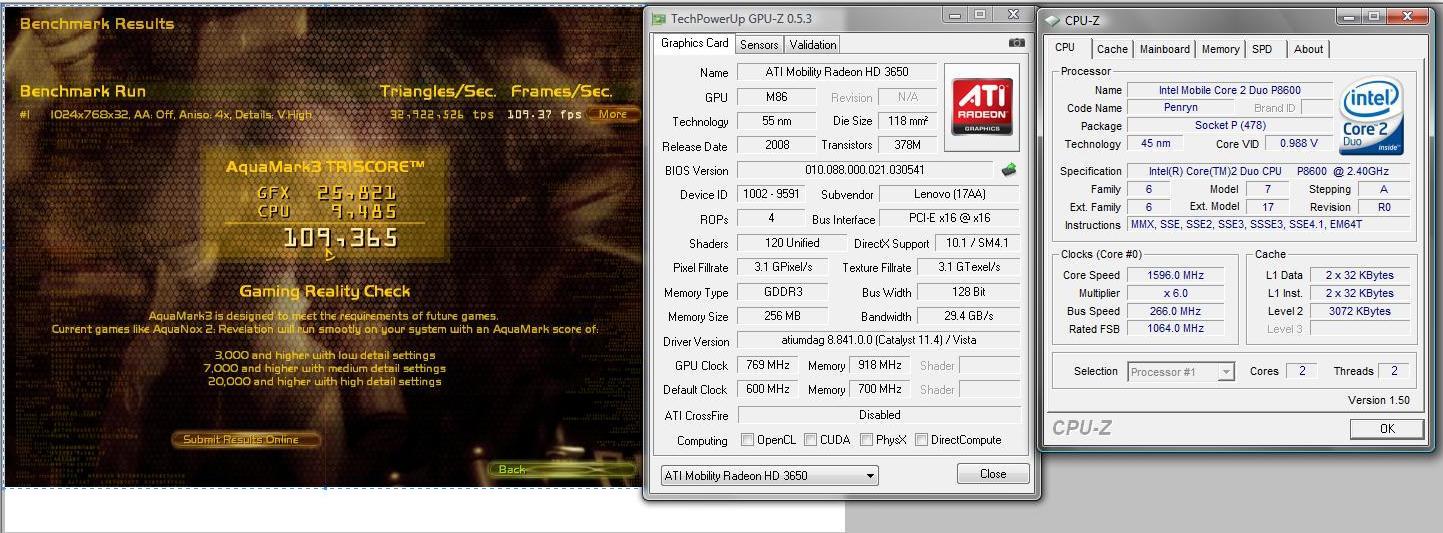The height and width of the screenshot is (533, 1443).
Task: Click the Core Speed 1596.0 MHz value
Action: tap(1176, 275)
